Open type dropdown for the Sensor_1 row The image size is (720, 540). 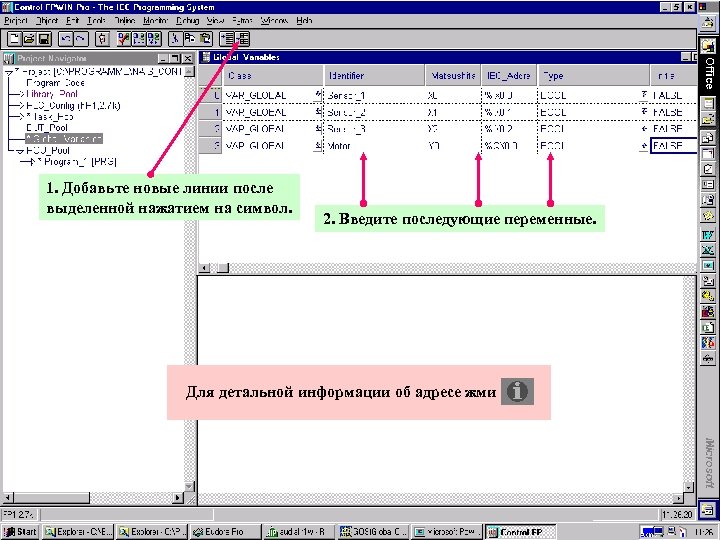pyautogui.click(x=645, y=95)
